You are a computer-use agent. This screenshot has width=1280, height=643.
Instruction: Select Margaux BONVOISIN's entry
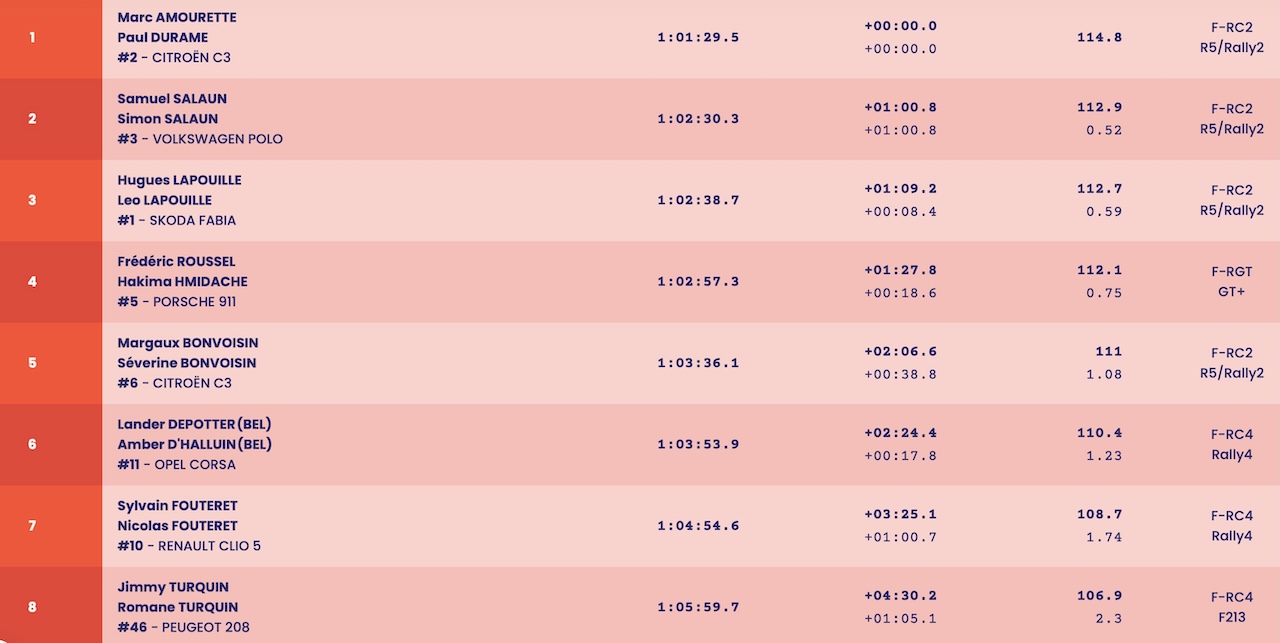click(x=188, y=343)
